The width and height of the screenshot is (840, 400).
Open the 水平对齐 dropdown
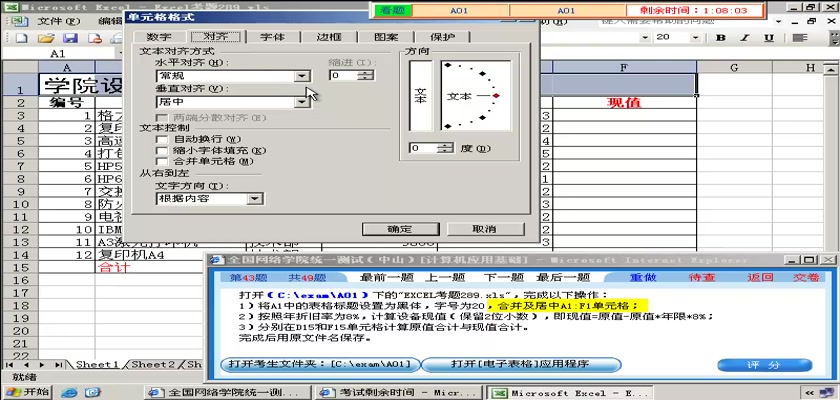(302, 76)
